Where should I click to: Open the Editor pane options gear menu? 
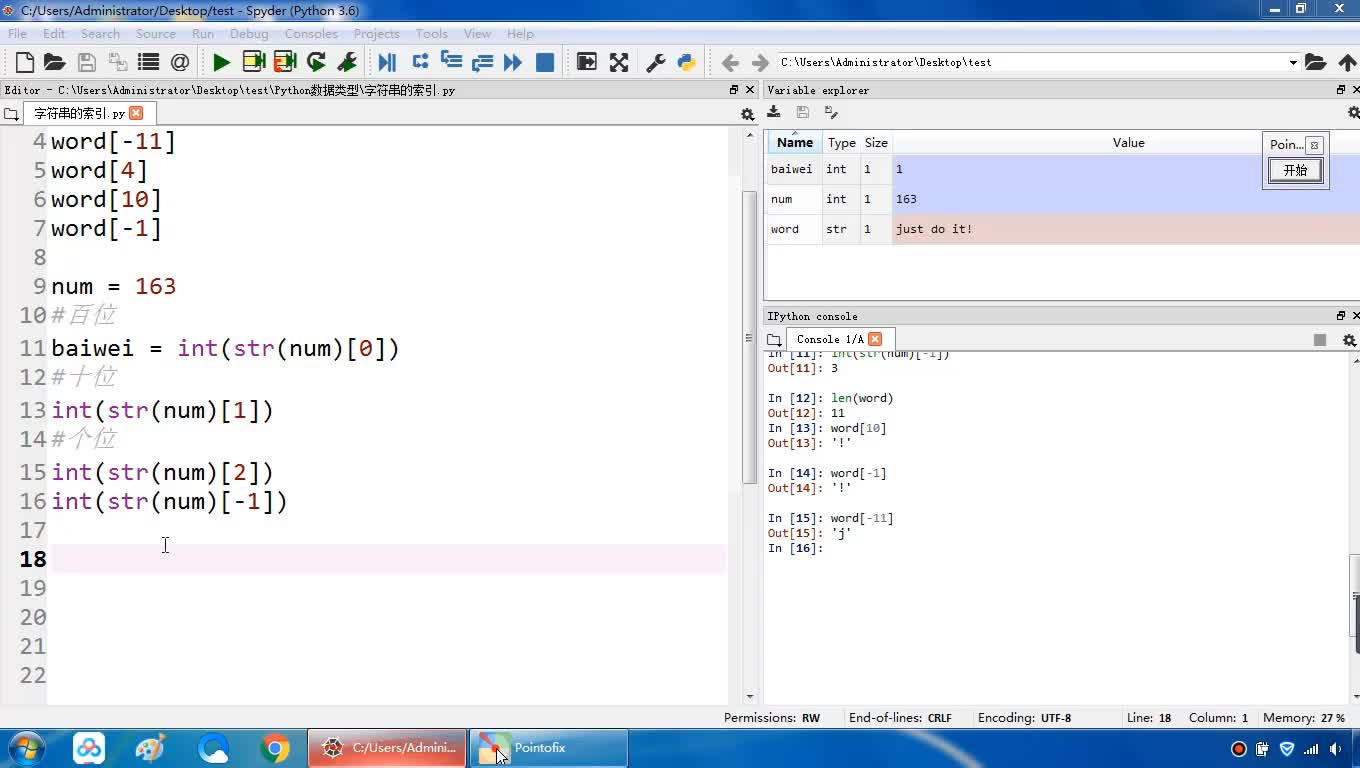746,114
